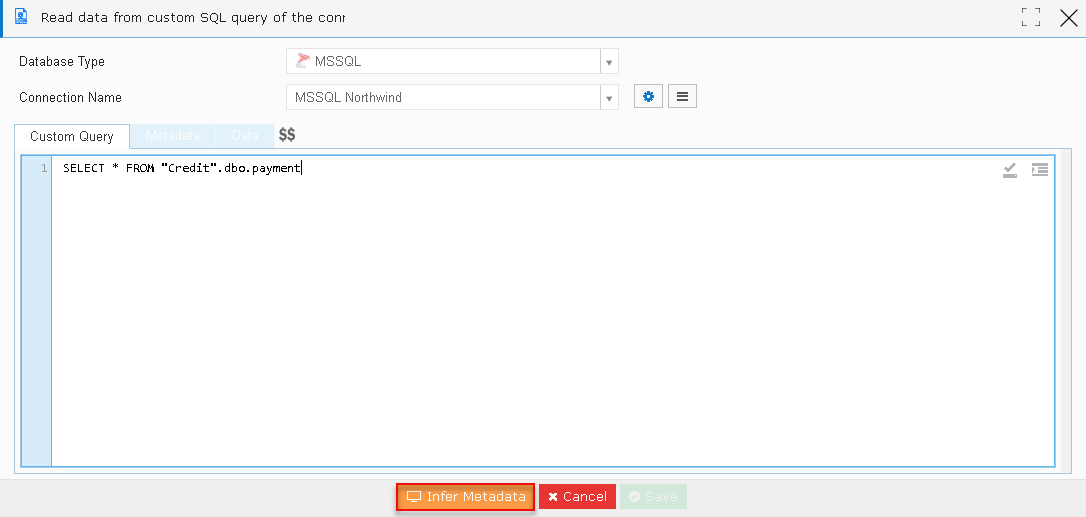Expand Connection Name dropdown arrow
The image size is (1086, 517).
tap(609, 98)
